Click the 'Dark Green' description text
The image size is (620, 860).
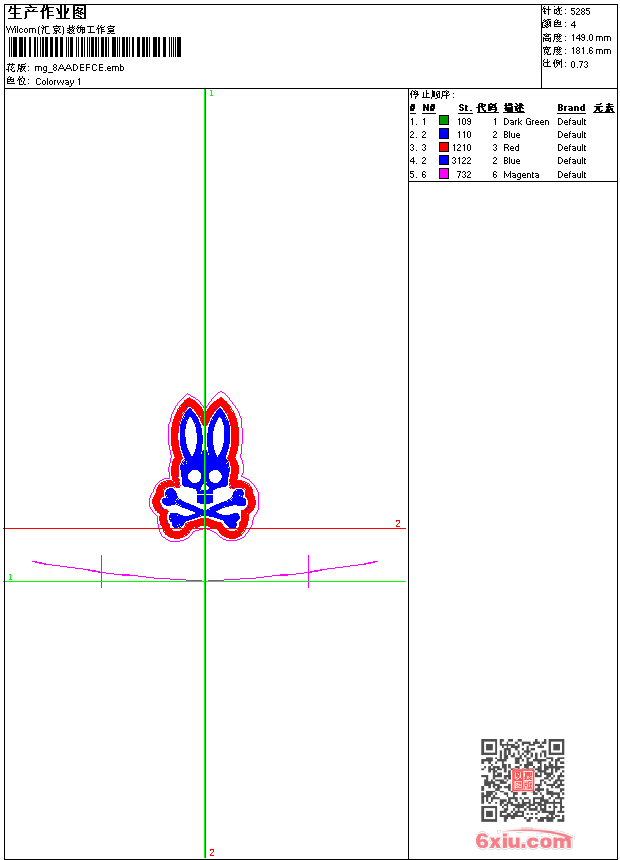pyautogui.click(x=526, y=122)
